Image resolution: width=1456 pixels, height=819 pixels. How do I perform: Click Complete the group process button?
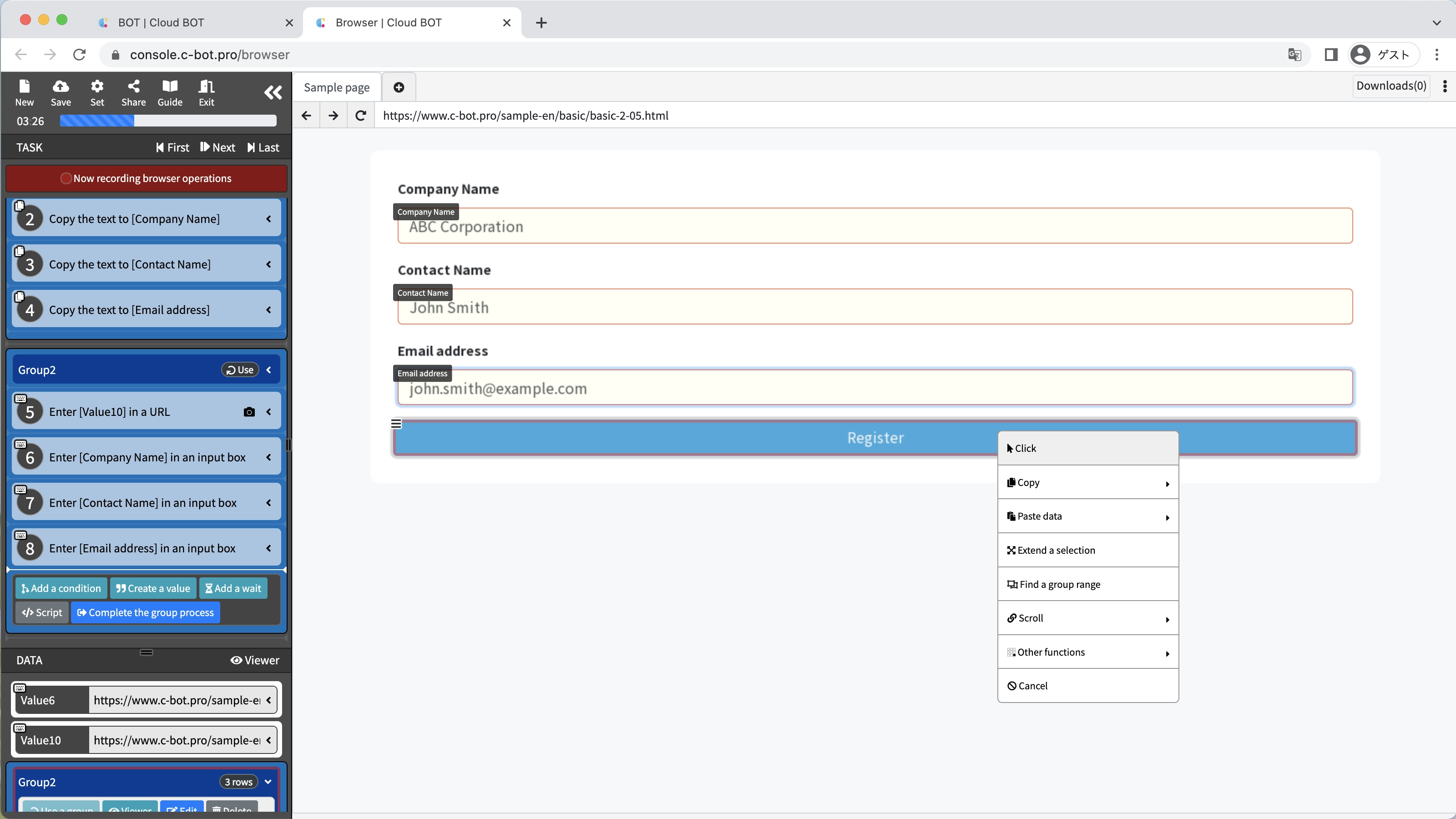[x=145, y=612]
